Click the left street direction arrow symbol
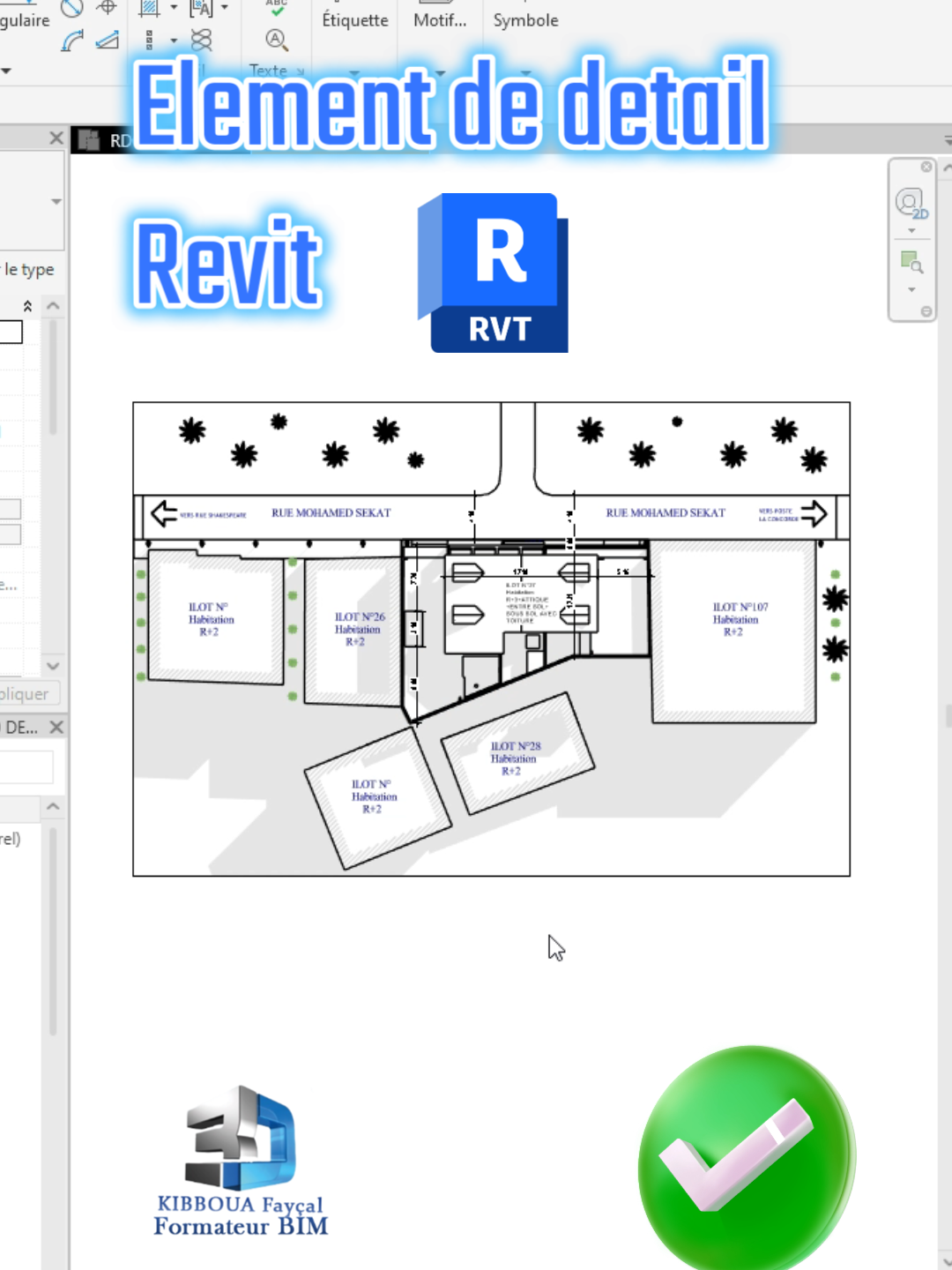Viewport: 952px width, 1270px height. 164,513
